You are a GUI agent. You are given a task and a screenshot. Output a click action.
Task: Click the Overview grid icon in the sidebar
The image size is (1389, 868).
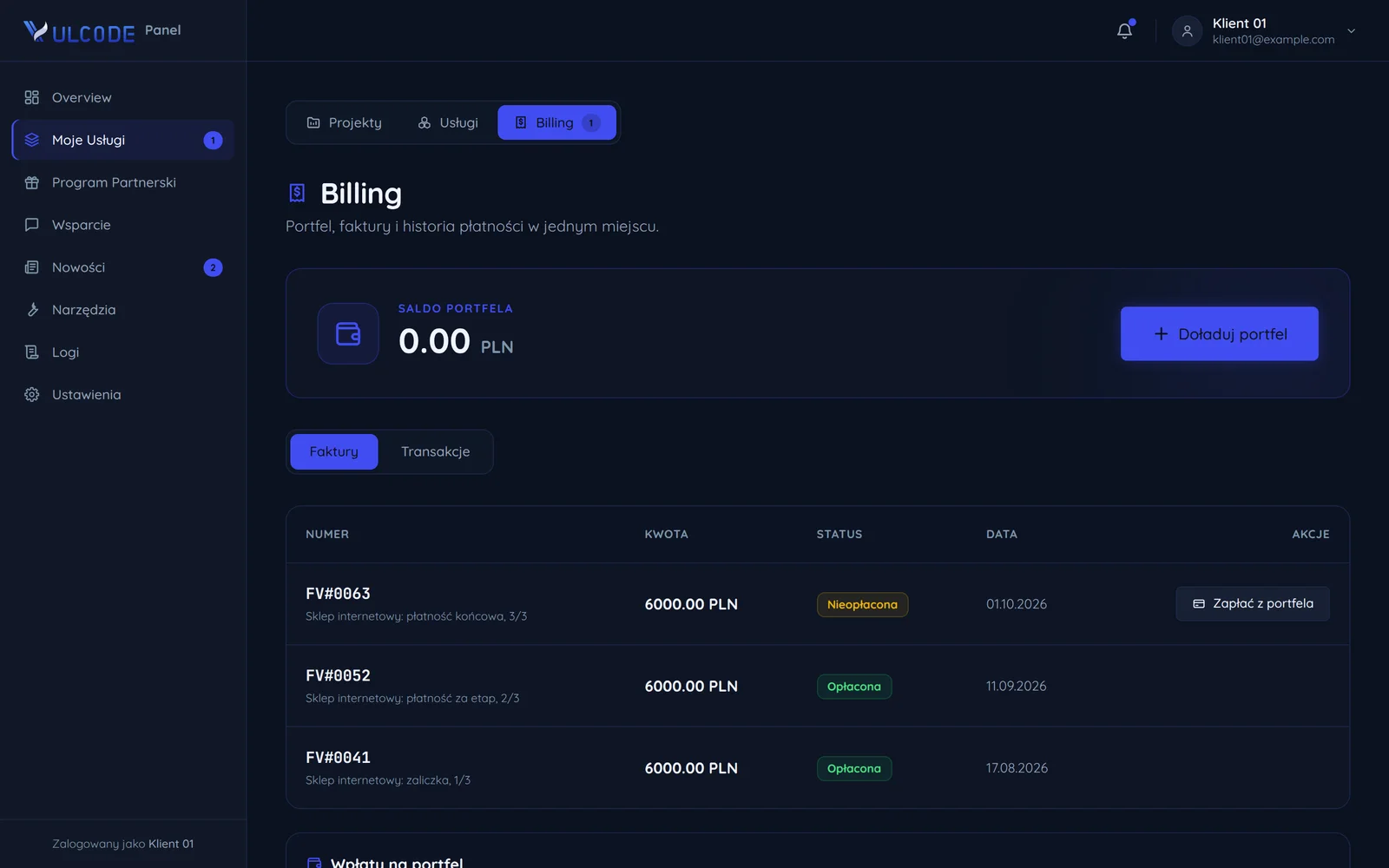tap(32, 97)
